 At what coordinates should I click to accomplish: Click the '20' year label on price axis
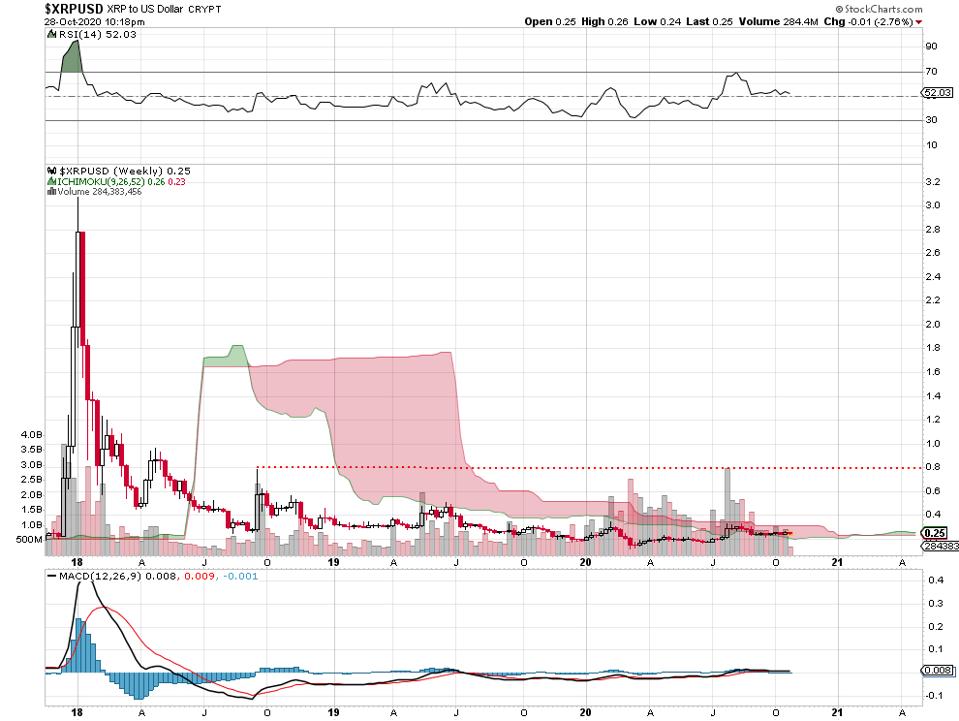(x=586, y=562)
